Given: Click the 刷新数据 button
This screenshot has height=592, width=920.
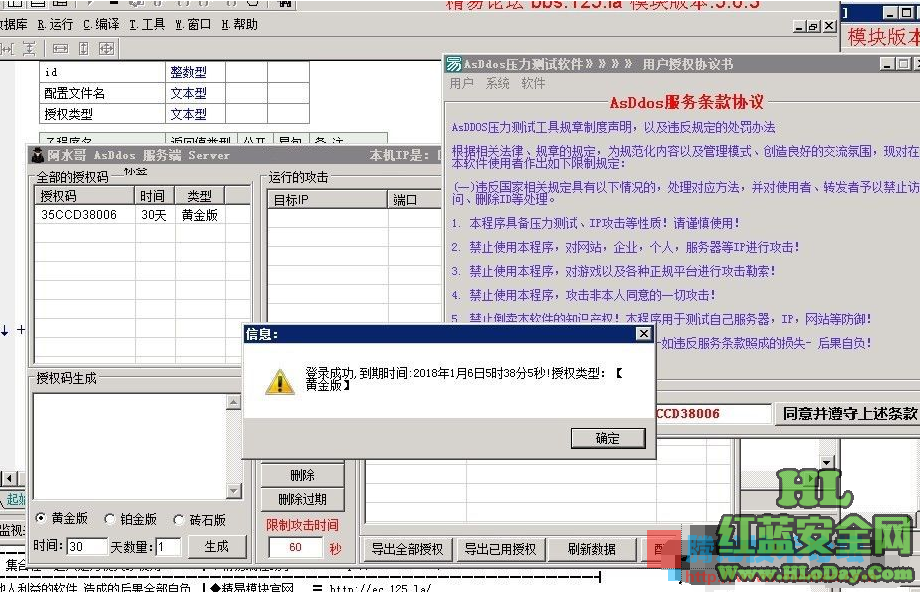Looking at the screenshot, I should point(591,549).
